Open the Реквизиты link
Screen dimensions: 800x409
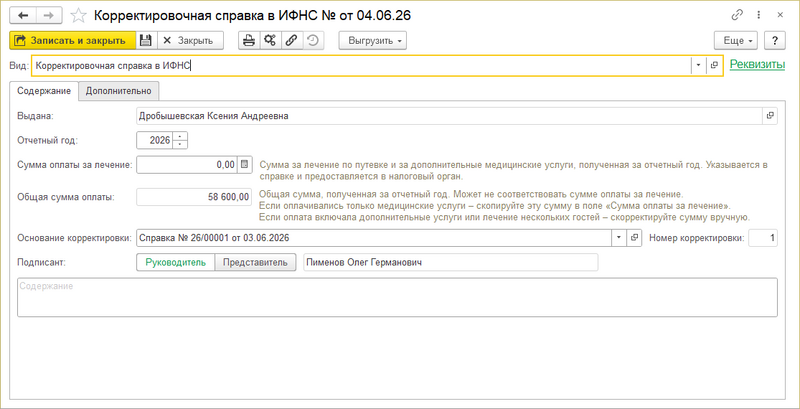click(757, 65)
